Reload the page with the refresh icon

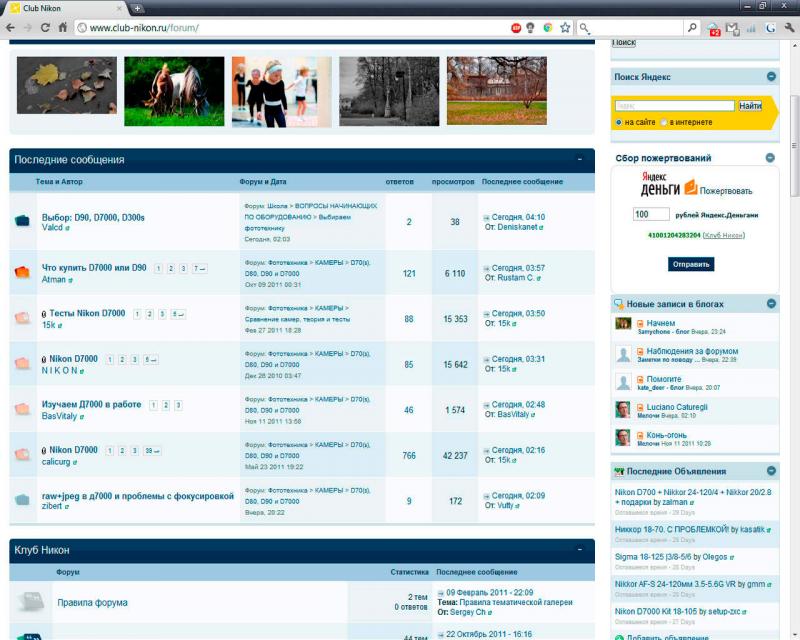pyautogui.click(x=45, y=28)
